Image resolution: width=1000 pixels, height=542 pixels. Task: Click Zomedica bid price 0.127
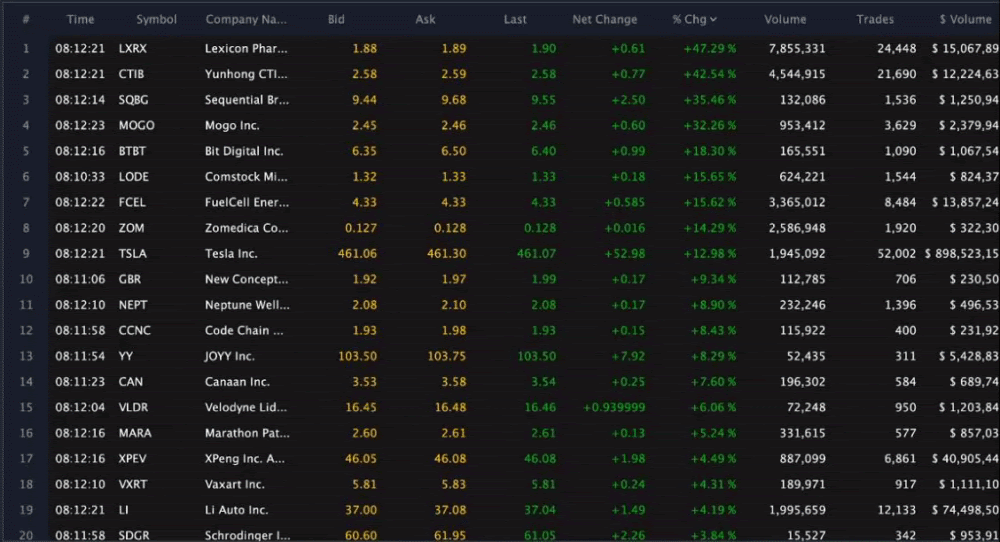tap(361, 228)
